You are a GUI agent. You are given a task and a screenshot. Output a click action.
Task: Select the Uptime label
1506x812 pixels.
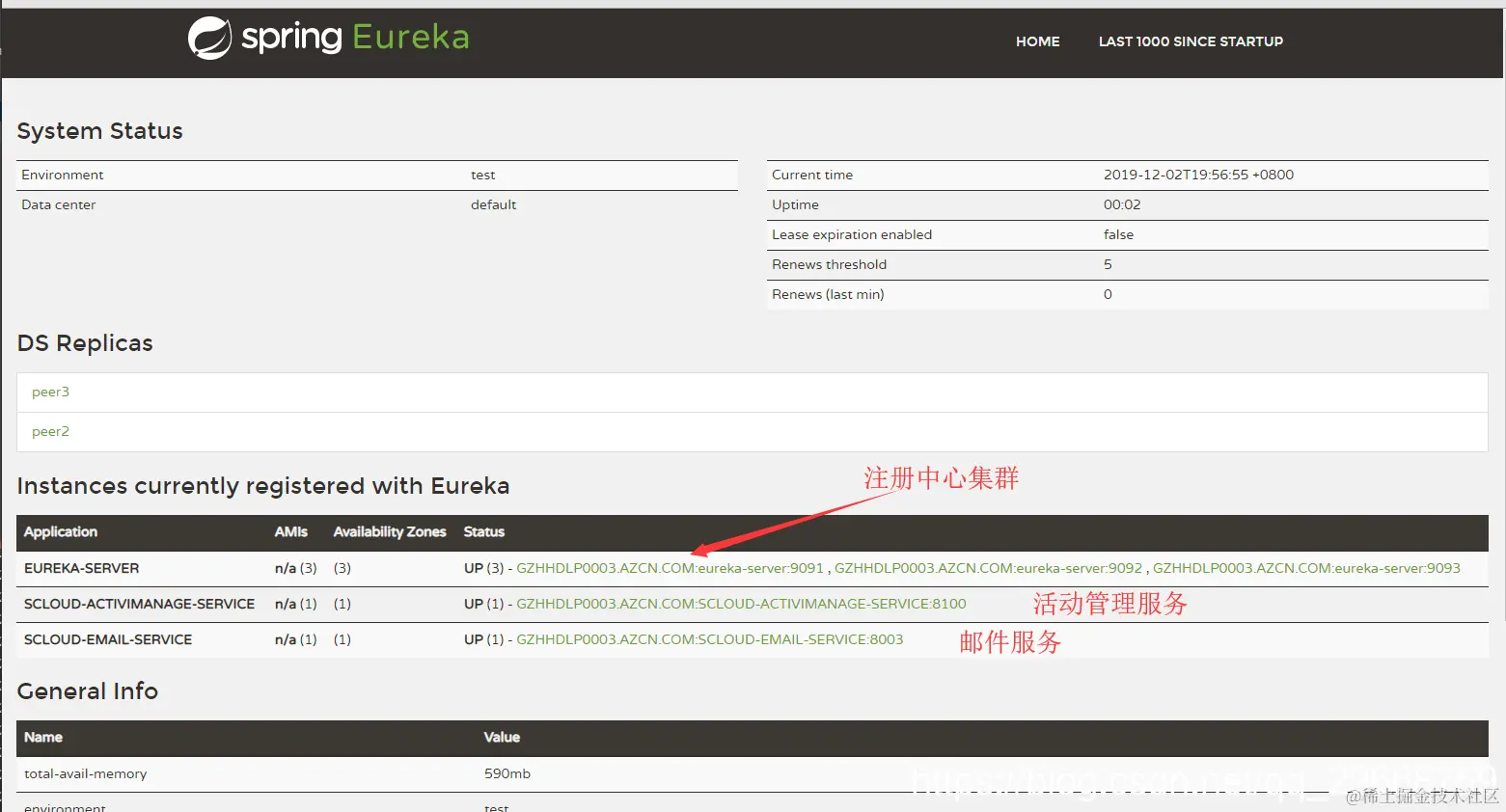[795, 204]
